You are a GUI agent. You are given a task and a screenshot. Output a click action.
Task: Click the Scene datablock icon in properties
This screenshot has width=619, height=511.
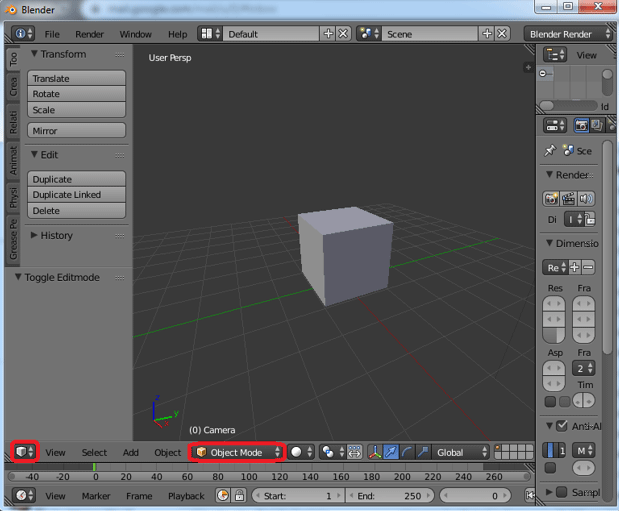click(x=568, y=150)
